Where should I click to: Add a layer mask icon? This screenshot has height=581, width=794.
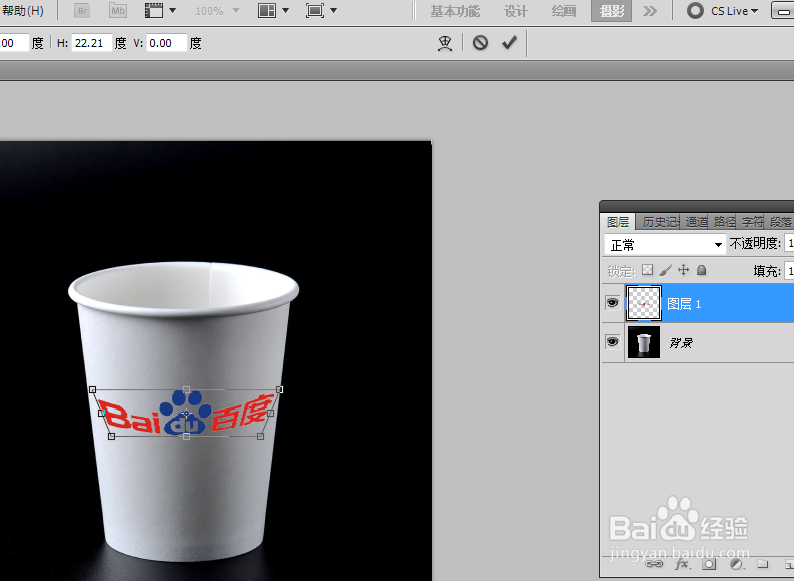coord(709,564)
